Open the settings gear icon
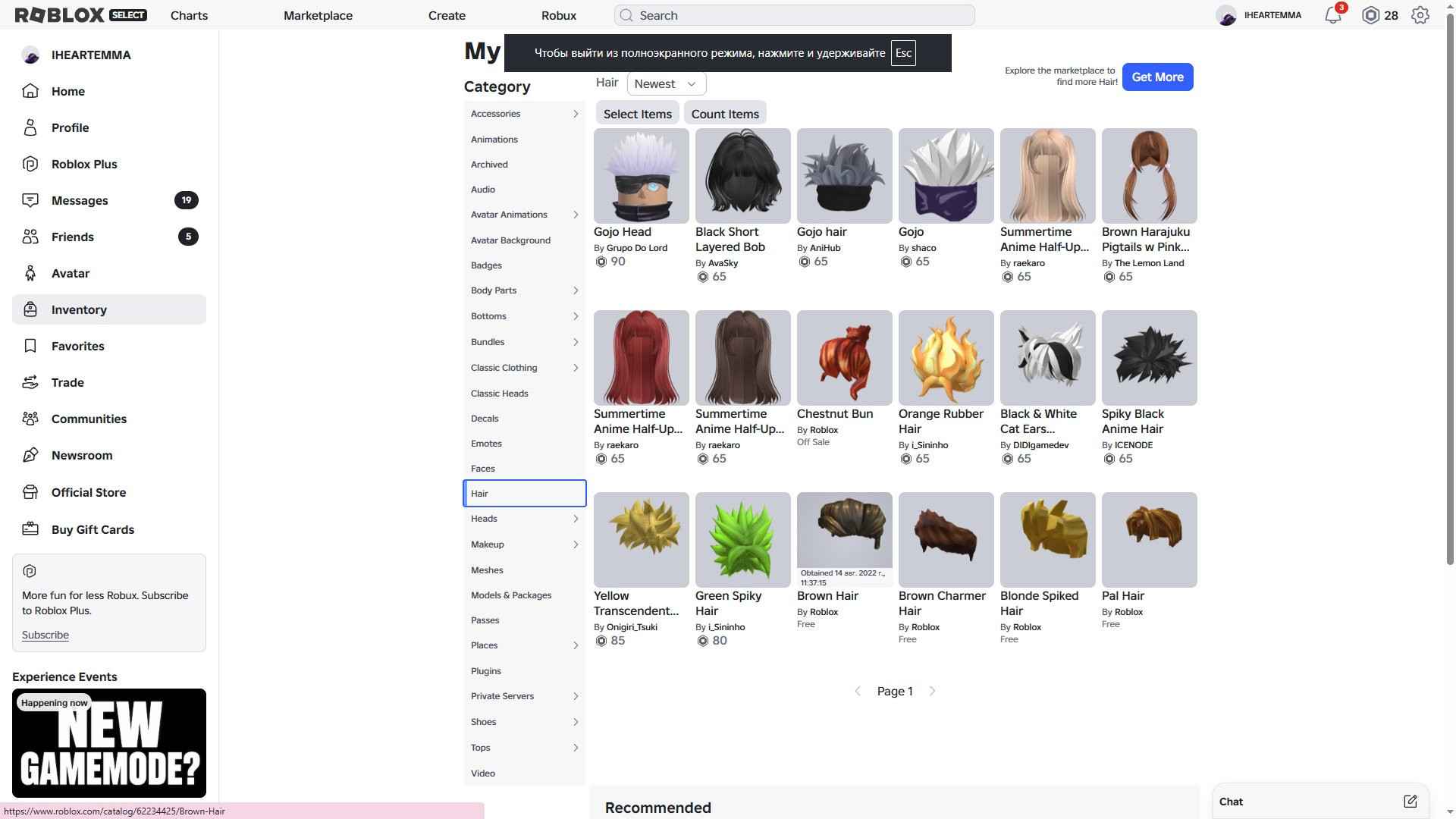The image size is (1456, 819). (x=1420, y=15)
